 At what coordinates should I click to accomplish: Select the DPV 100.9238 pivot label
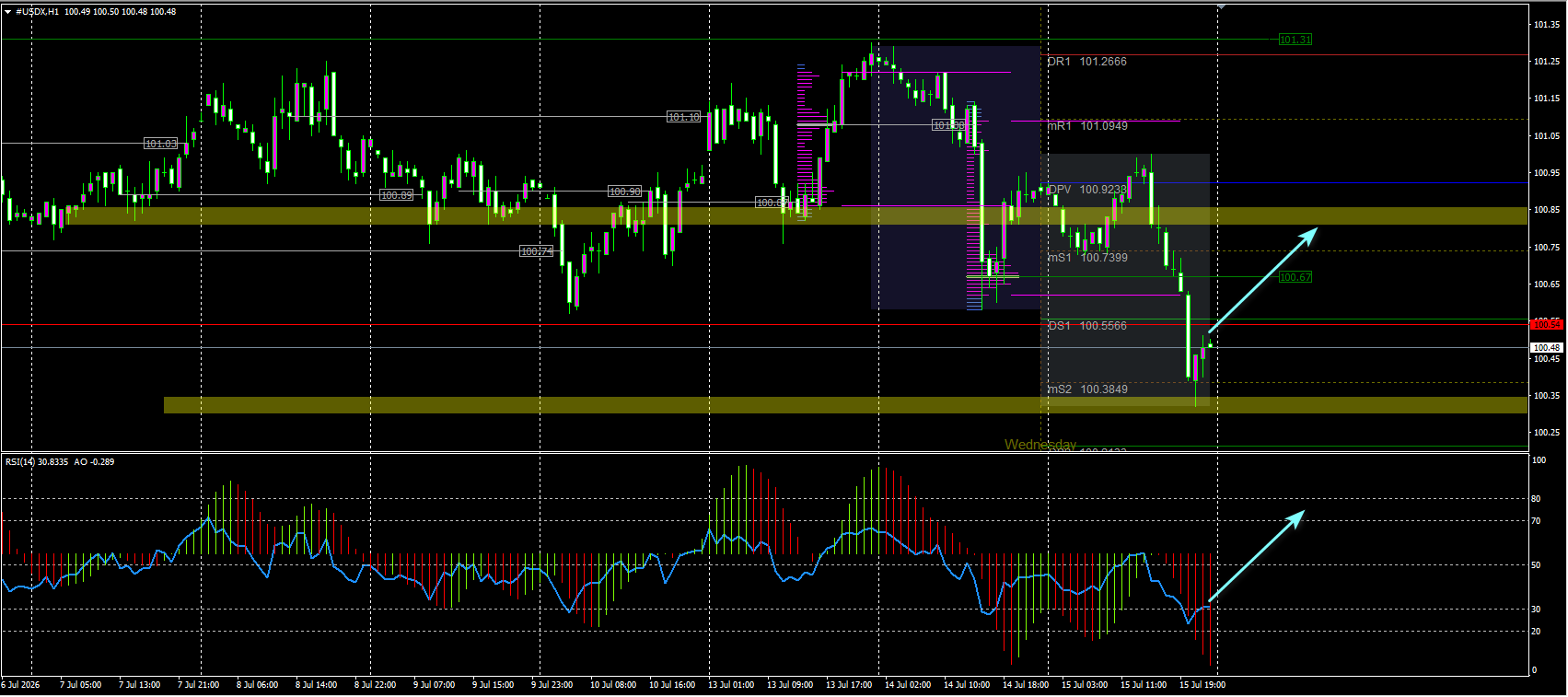pyautogui.click(x=1087, y=190)
